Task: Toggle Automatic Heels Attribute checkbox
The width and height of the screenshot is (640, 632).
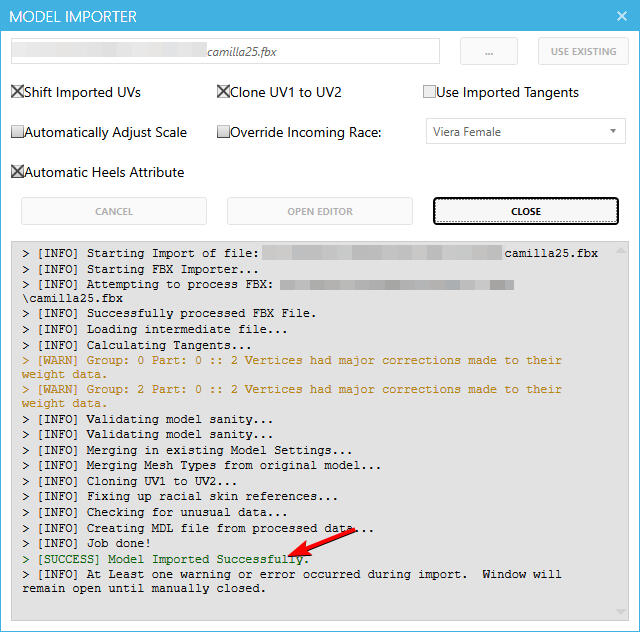Action: point(17,172)
